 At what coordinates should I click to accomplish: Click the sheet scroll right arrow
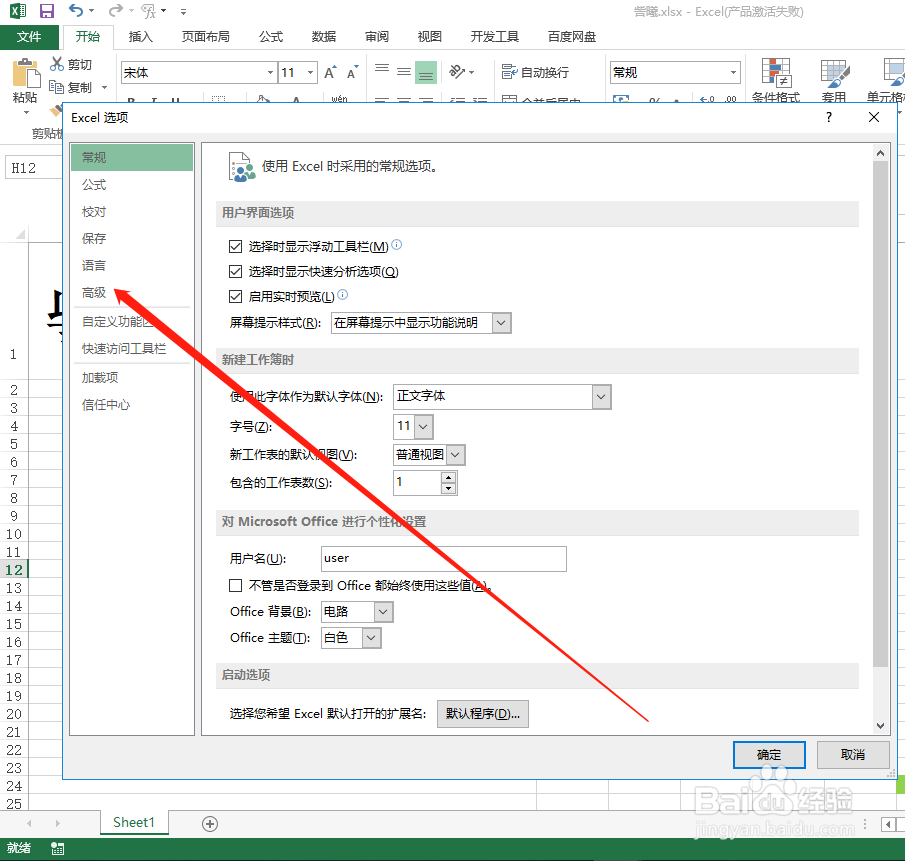pos(57,823)
